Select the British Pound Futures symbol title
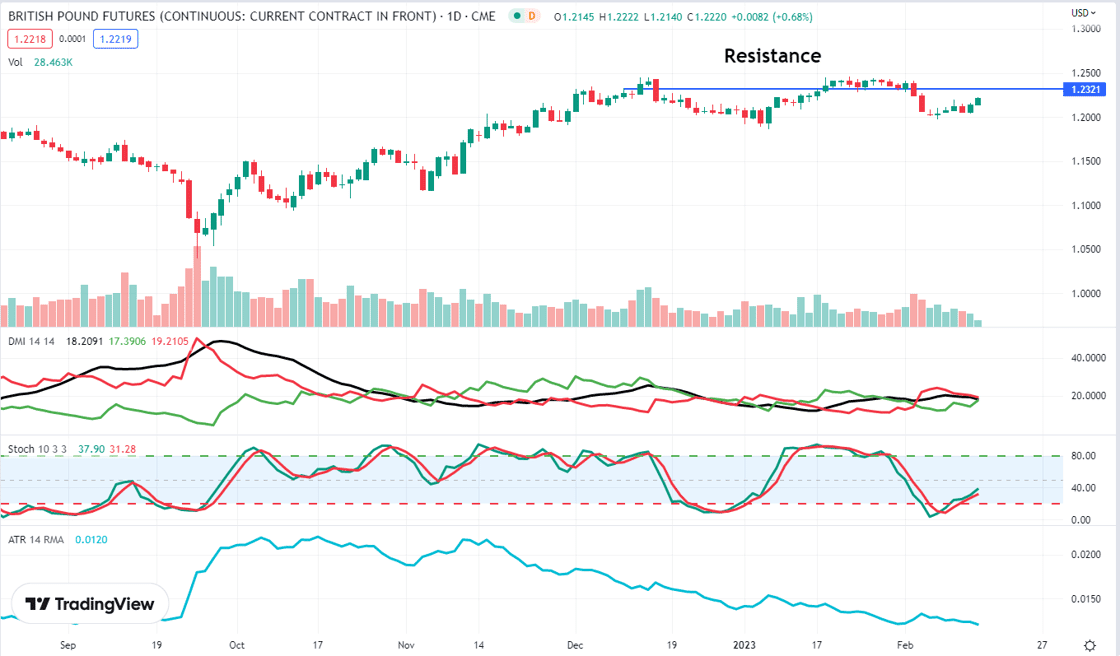The height and width of the screenshot is (656, 1120). tap(222, 16)
